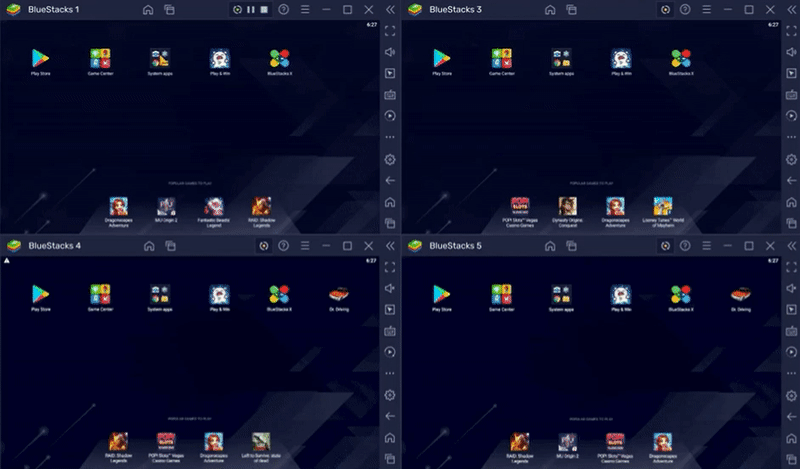Click the volume icon in BlueStacks 3 sidebar
The image size is (800, 469).
[791, 52]
